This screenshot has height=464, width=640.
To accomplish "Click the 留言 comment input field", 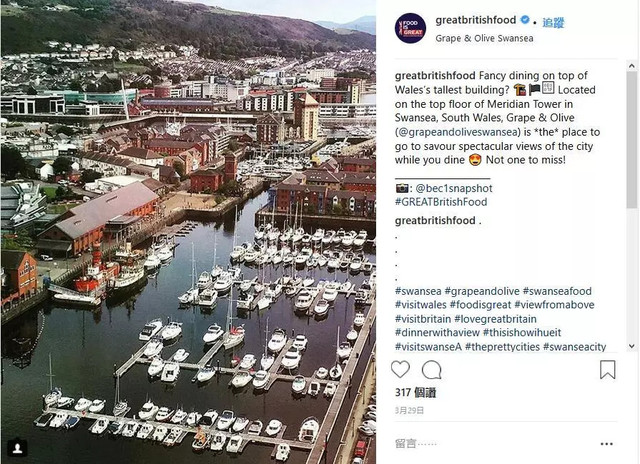I will (x=490, y=444).
